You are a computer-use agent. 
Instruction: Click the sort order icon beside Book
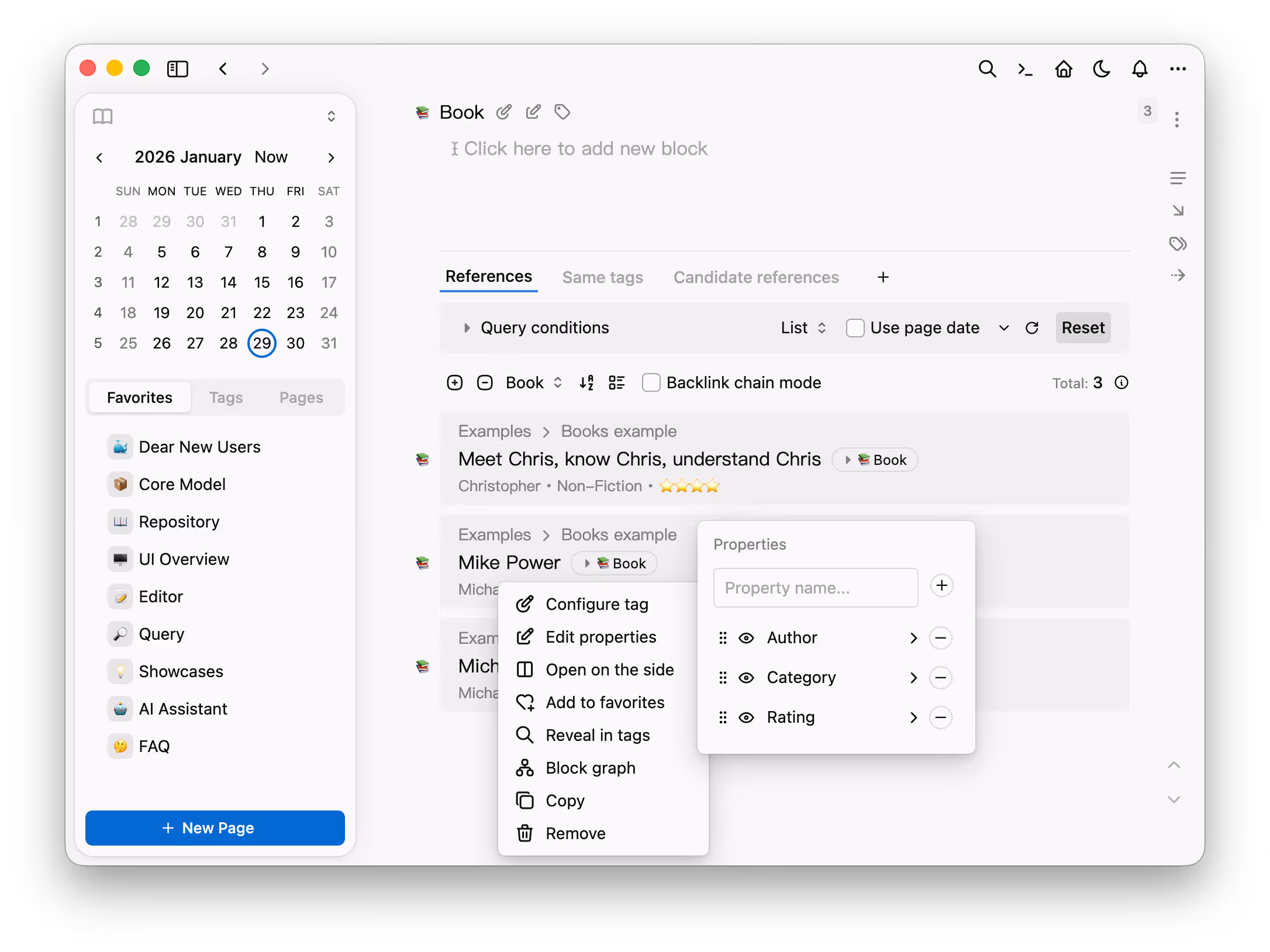[x=586, y=382]
